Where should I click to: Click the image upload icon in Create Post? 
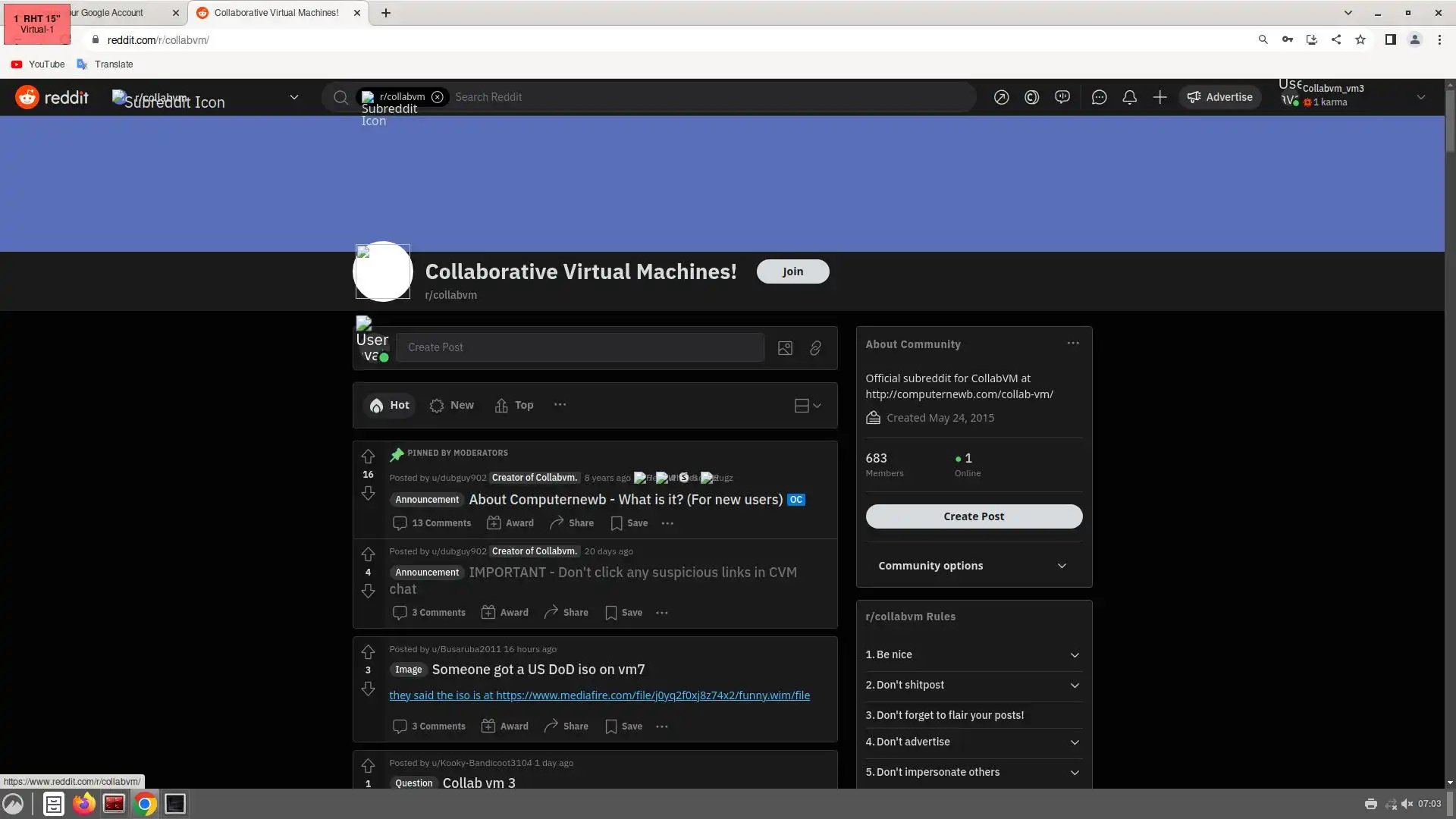point(785,348)
